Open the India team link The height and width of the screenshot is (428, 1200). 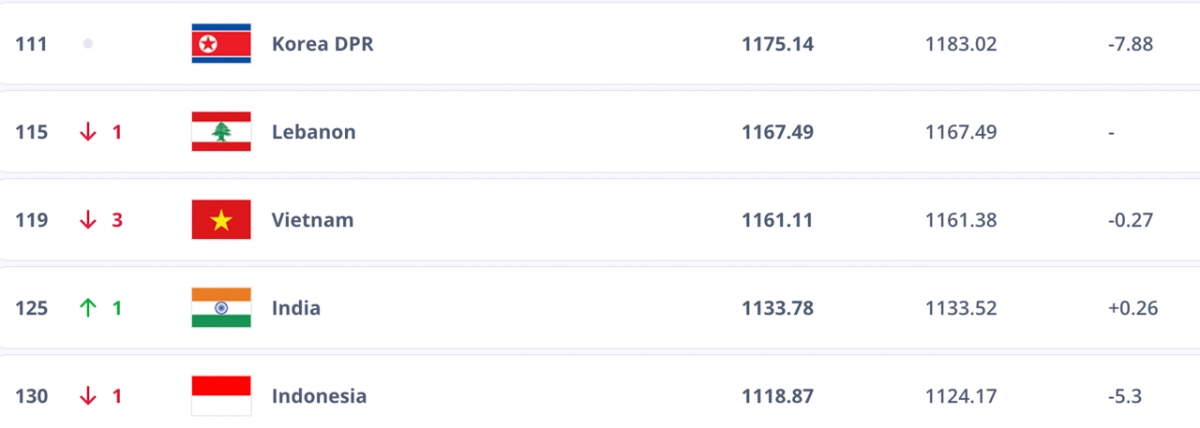click(x=296, y=308)
